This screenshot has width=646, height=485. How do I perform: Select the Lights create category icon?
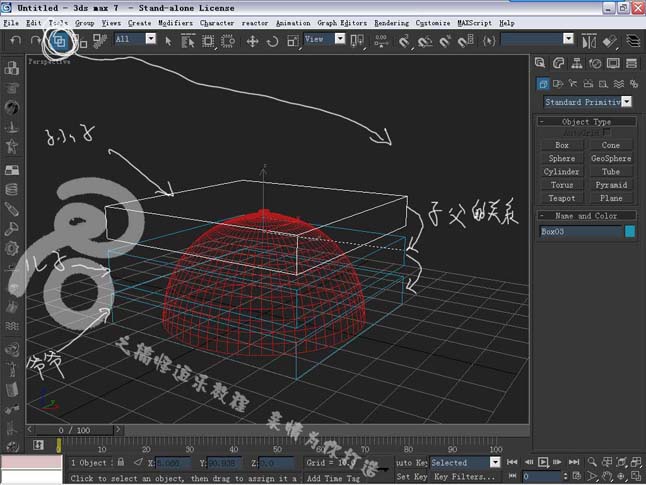pyautogui.click(x=573, y=84)
